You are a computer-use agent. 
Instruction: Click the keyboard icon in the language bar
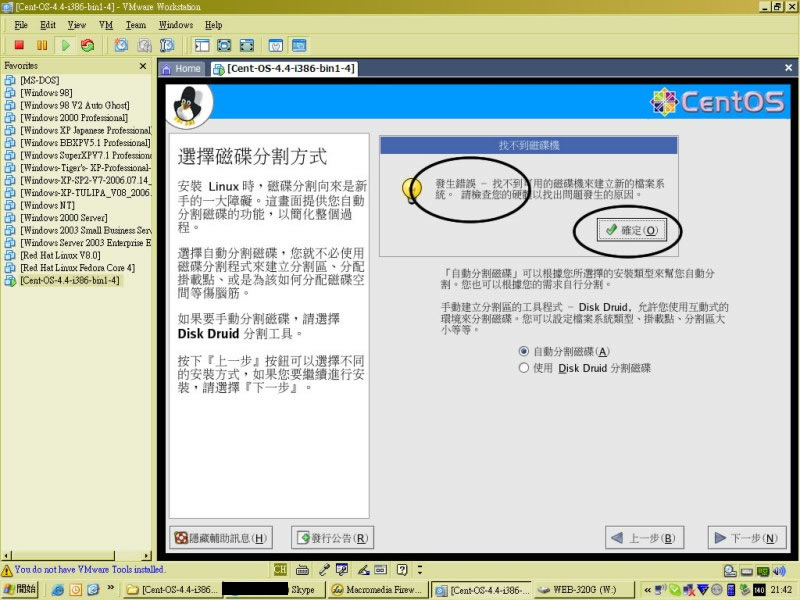(x=302, y=569)
